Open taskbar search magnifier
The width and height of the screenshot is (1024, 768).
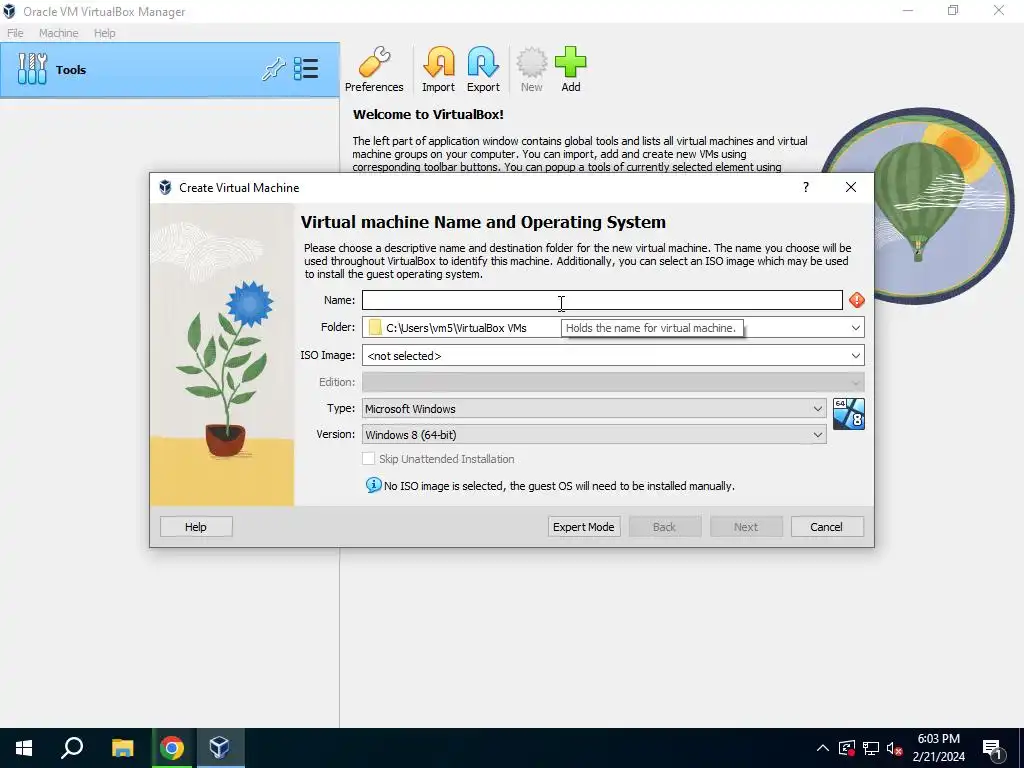[x=72, y=748]
